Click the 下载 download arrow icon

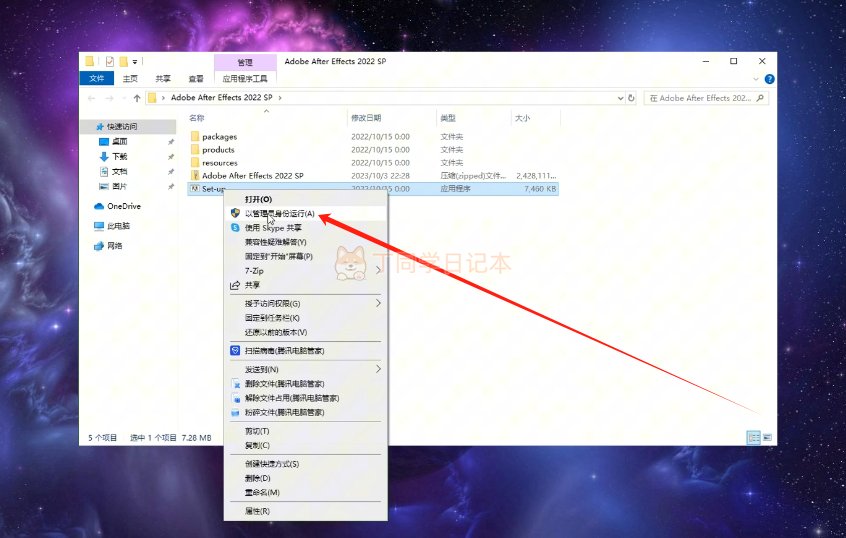click(x=104, y=156)
